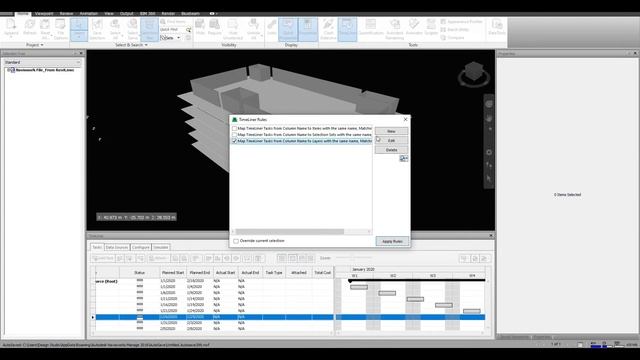Click the Compare tool in Tools panel

tap(453, 38)
